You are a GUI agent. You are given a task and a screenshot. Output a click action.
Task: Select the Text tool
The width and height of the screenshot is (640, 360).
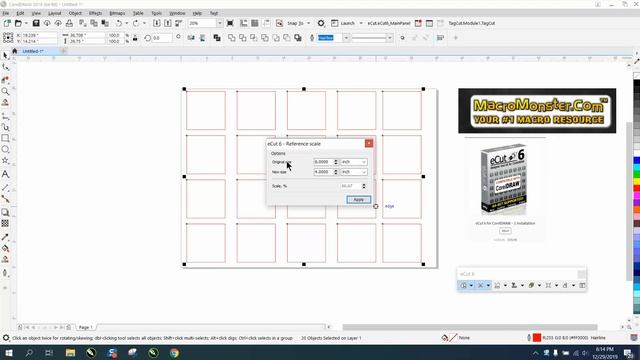(5, 174)
